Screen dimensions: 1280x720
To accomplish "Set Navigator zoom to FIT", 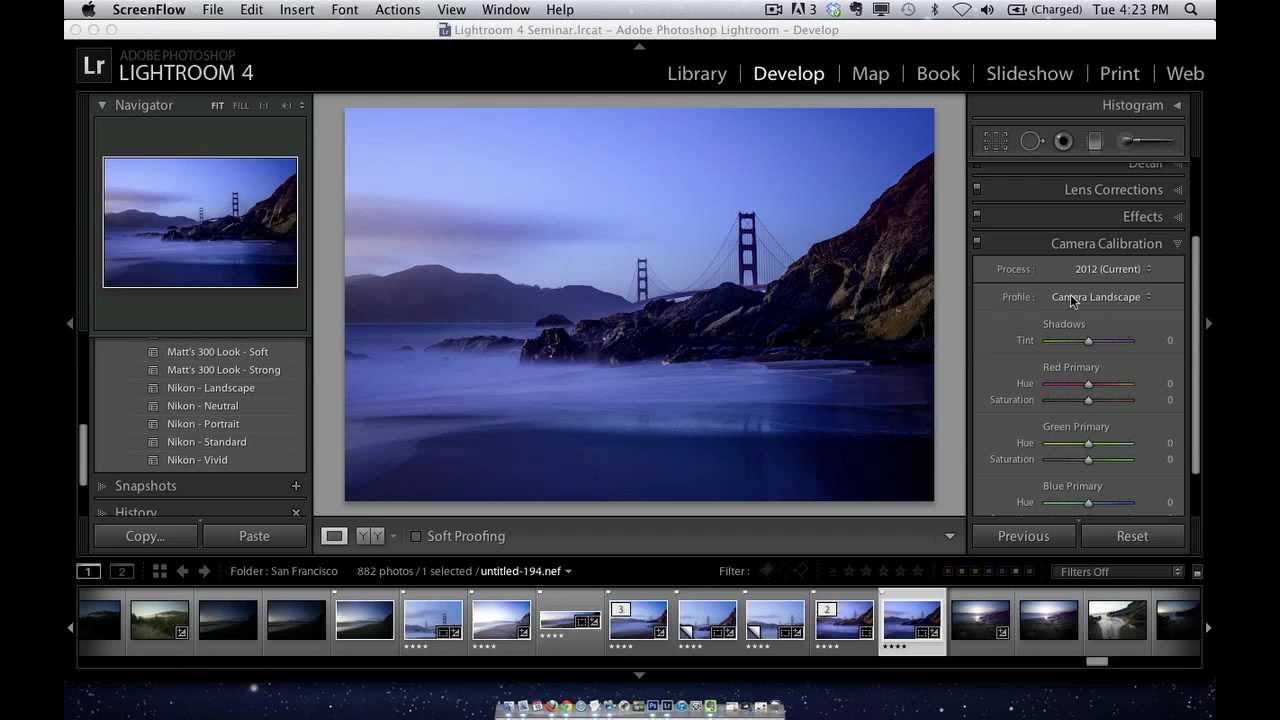I will click(217, 105).
